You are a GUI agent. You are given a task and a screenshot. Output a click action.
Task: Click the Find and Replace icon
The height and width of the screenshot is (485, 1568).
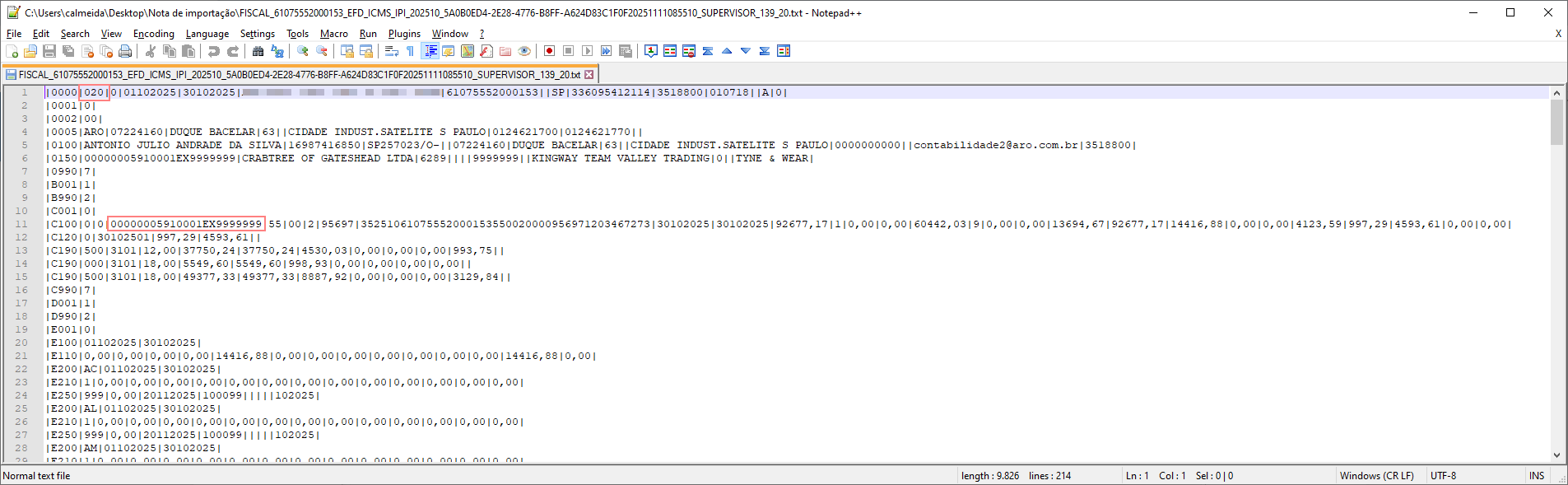pyautogui.click(x=277, y=51)
